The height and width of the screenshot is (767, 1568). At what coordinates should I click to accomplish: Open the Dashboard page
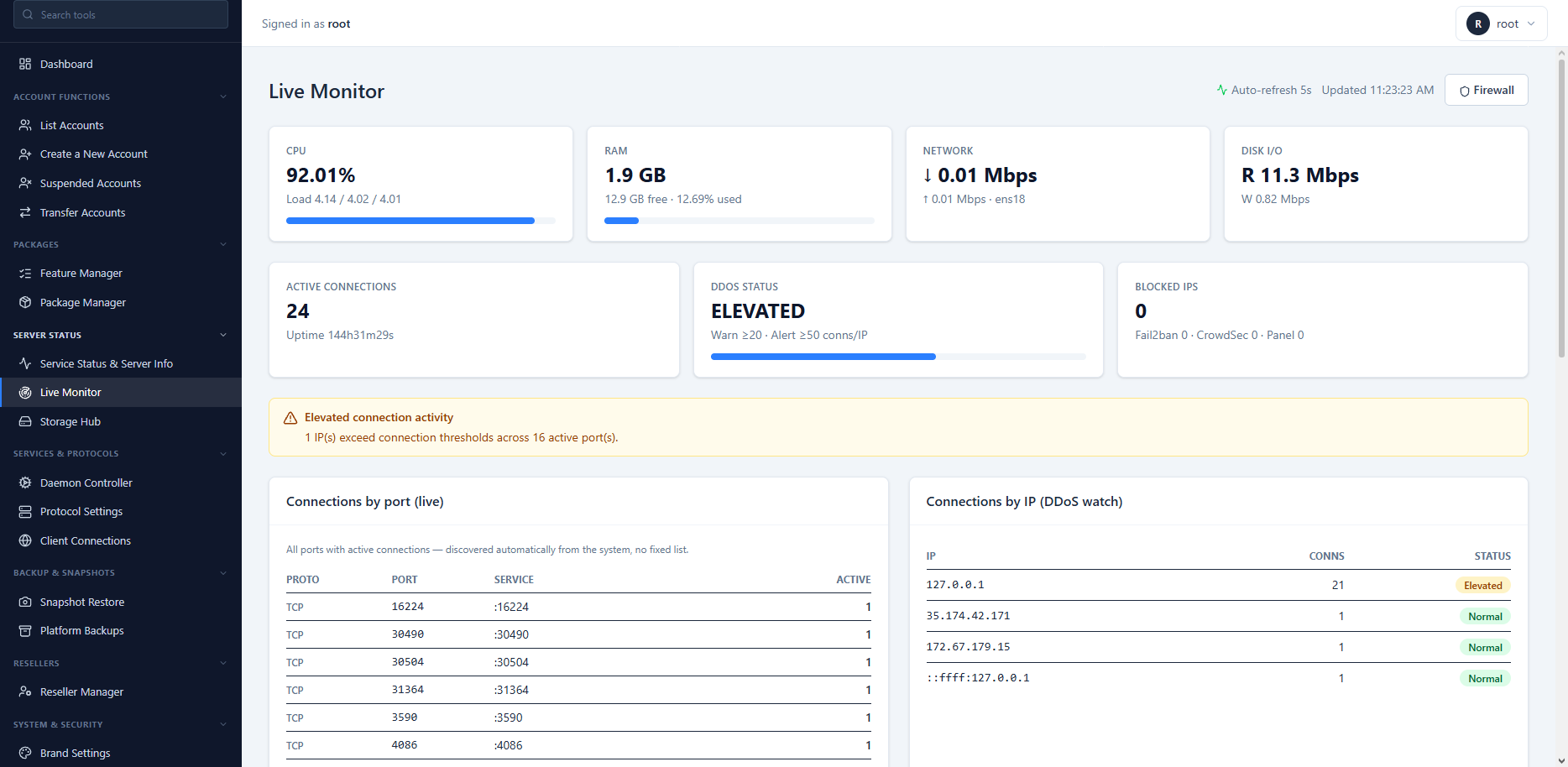pyautogui.click(x=121, y=64)
